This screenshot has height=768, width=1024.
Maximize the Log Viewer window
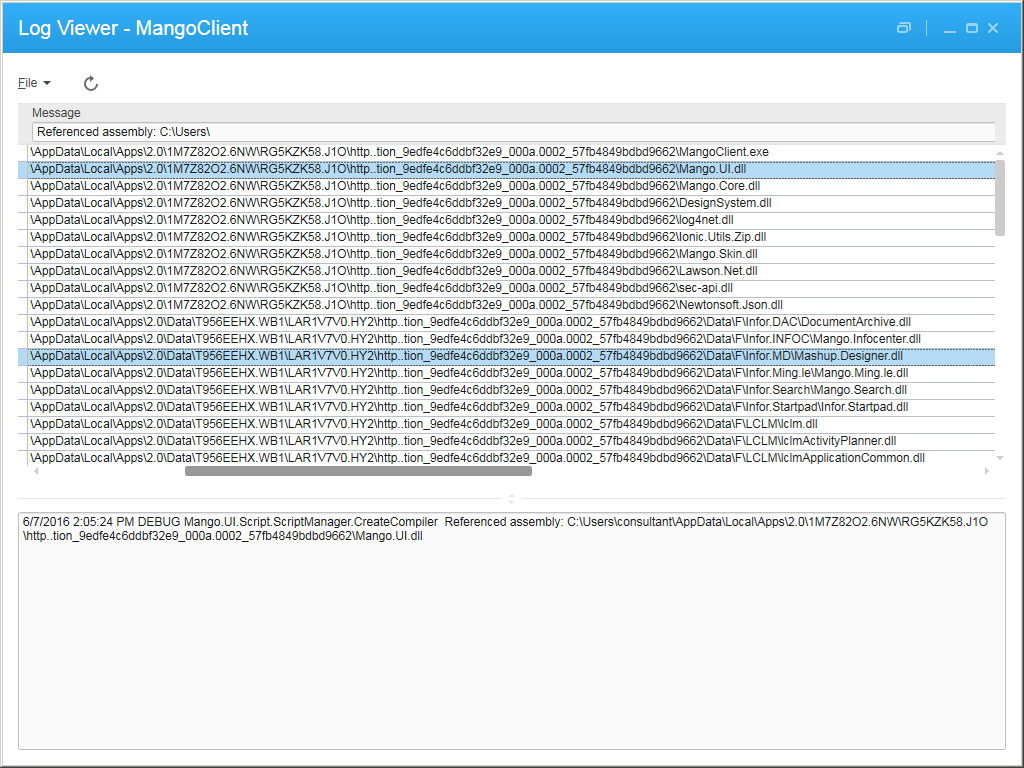pos(972,28)
